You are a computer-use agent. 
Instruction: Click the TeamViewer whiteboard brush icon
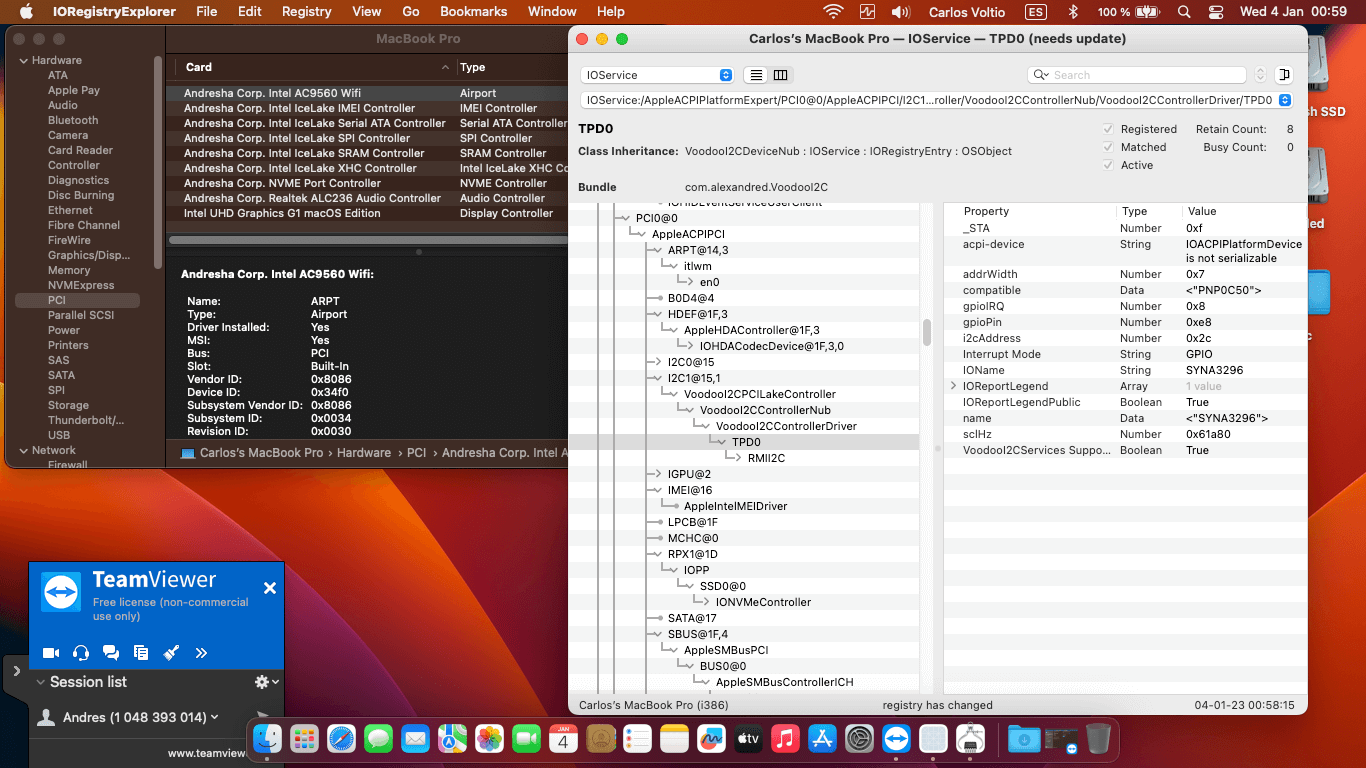pyautogui.click(x=171, y=653)
